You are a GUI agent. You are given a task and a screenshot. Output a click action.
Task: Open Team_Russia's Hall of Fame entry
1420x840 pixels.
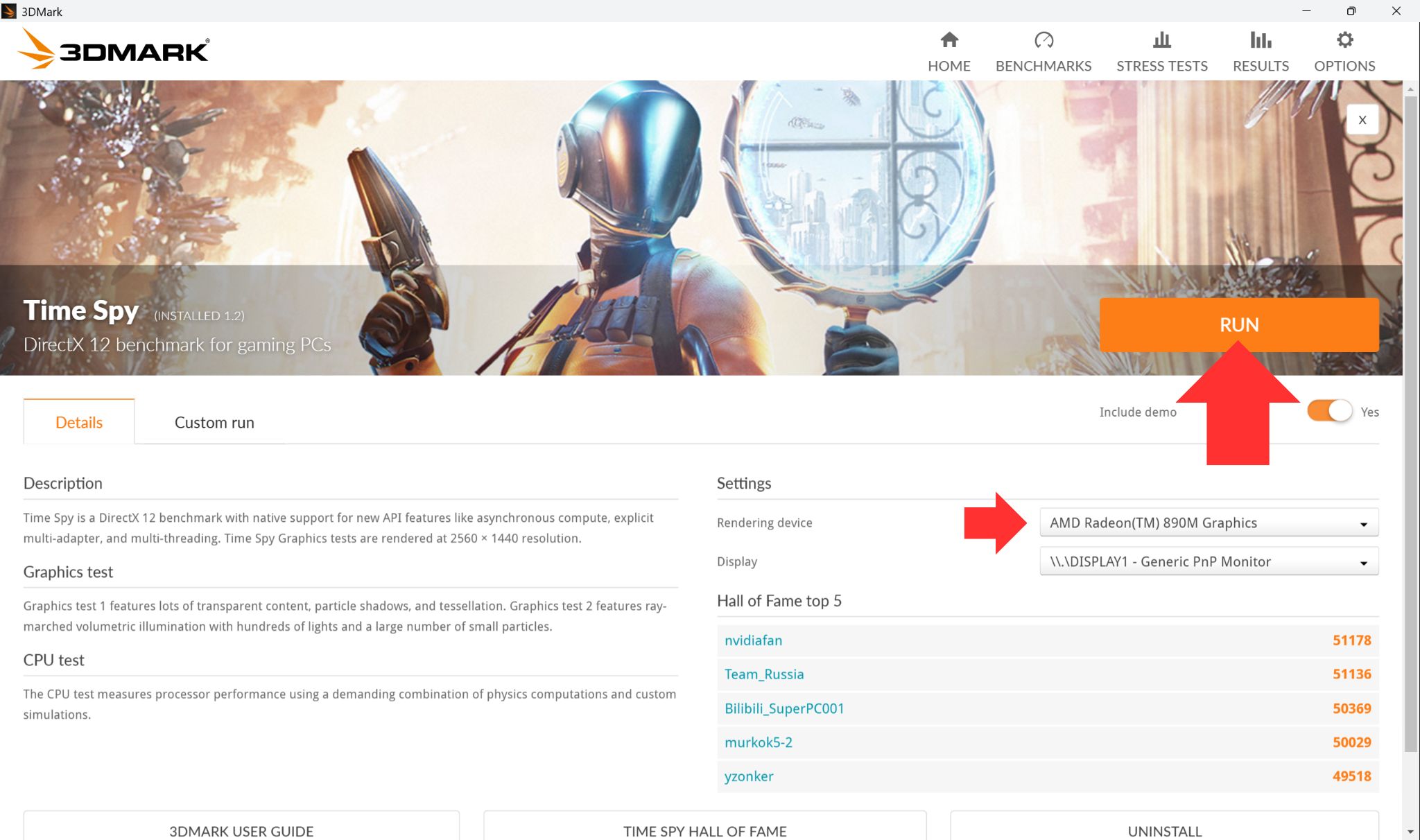click(764, 674)
